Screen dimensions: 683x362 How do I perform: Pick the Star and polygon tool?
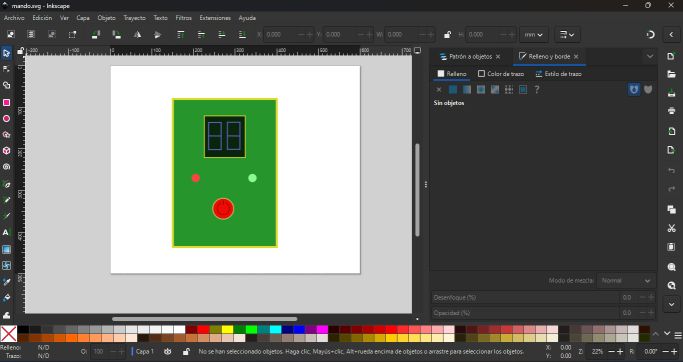point(6,135)
